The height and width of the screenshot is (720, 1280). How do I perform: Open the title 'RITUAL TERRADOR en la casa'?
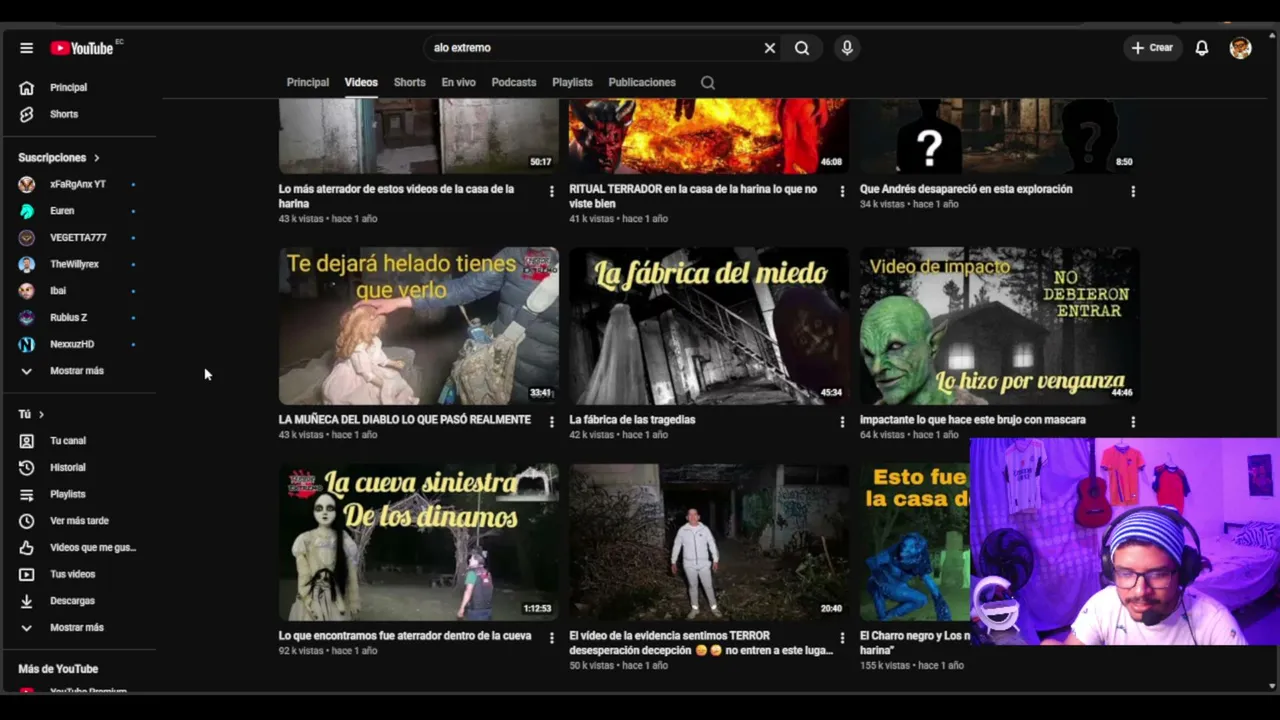(693, 196)
